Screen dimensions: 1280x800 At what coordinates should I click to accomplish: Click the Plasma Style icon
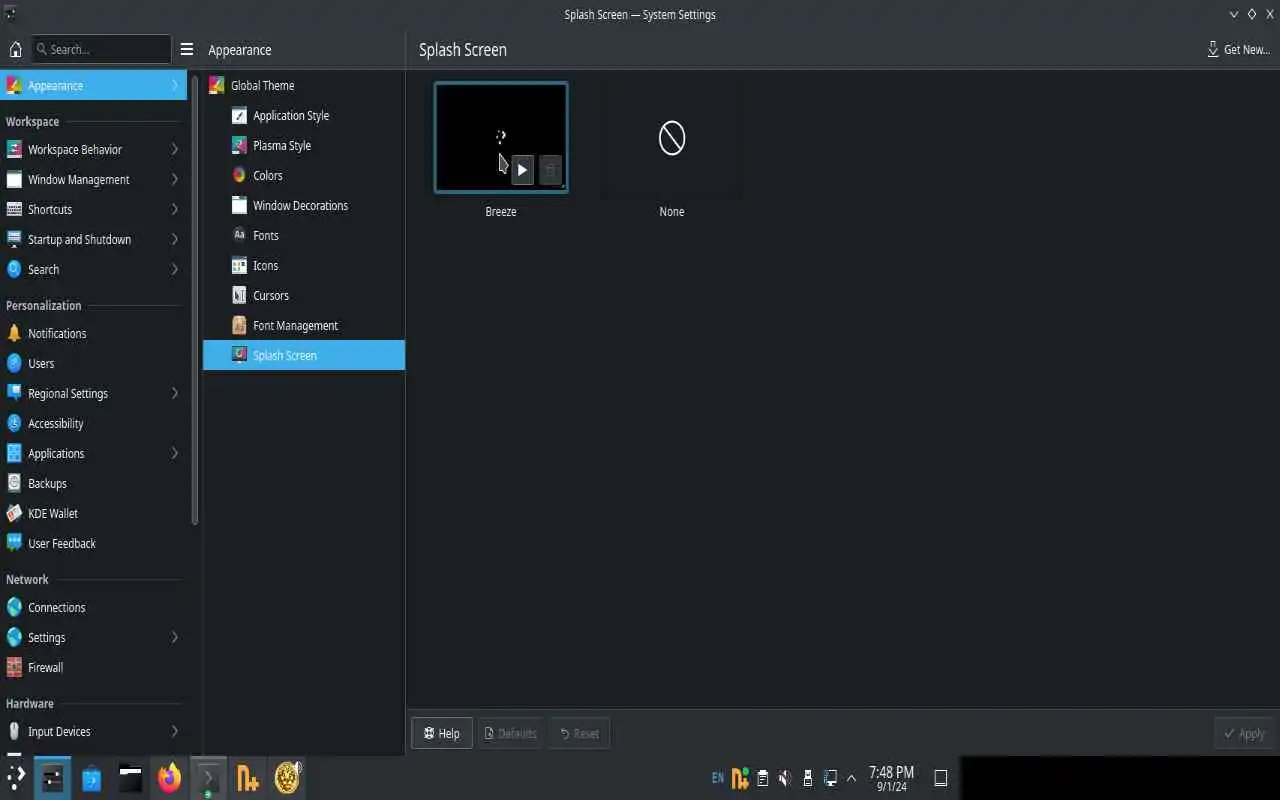(239, 146)
